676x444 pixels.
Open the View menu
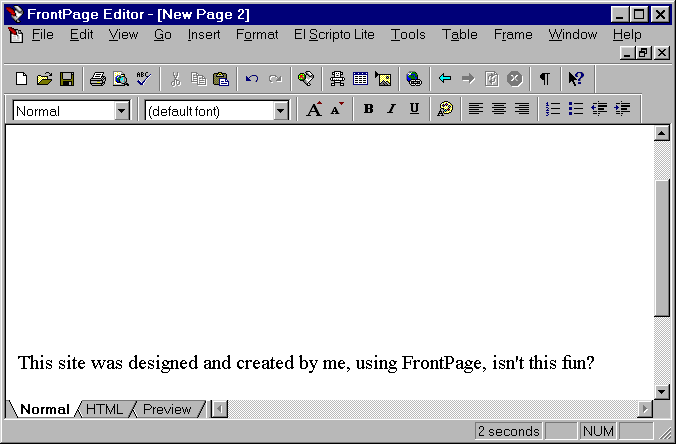(x=123, y=34)
